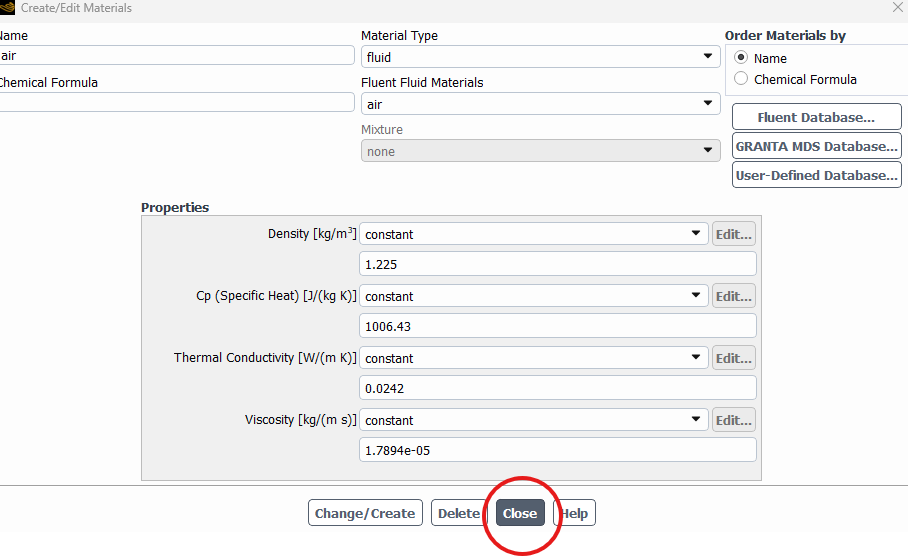Open the User-Defined Database

click(817, 175)
